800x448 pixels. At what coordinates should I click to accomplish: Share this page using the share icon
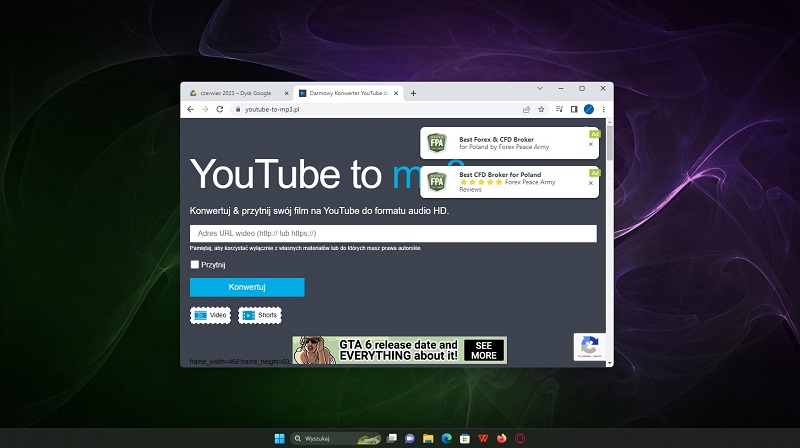[526, 109]
